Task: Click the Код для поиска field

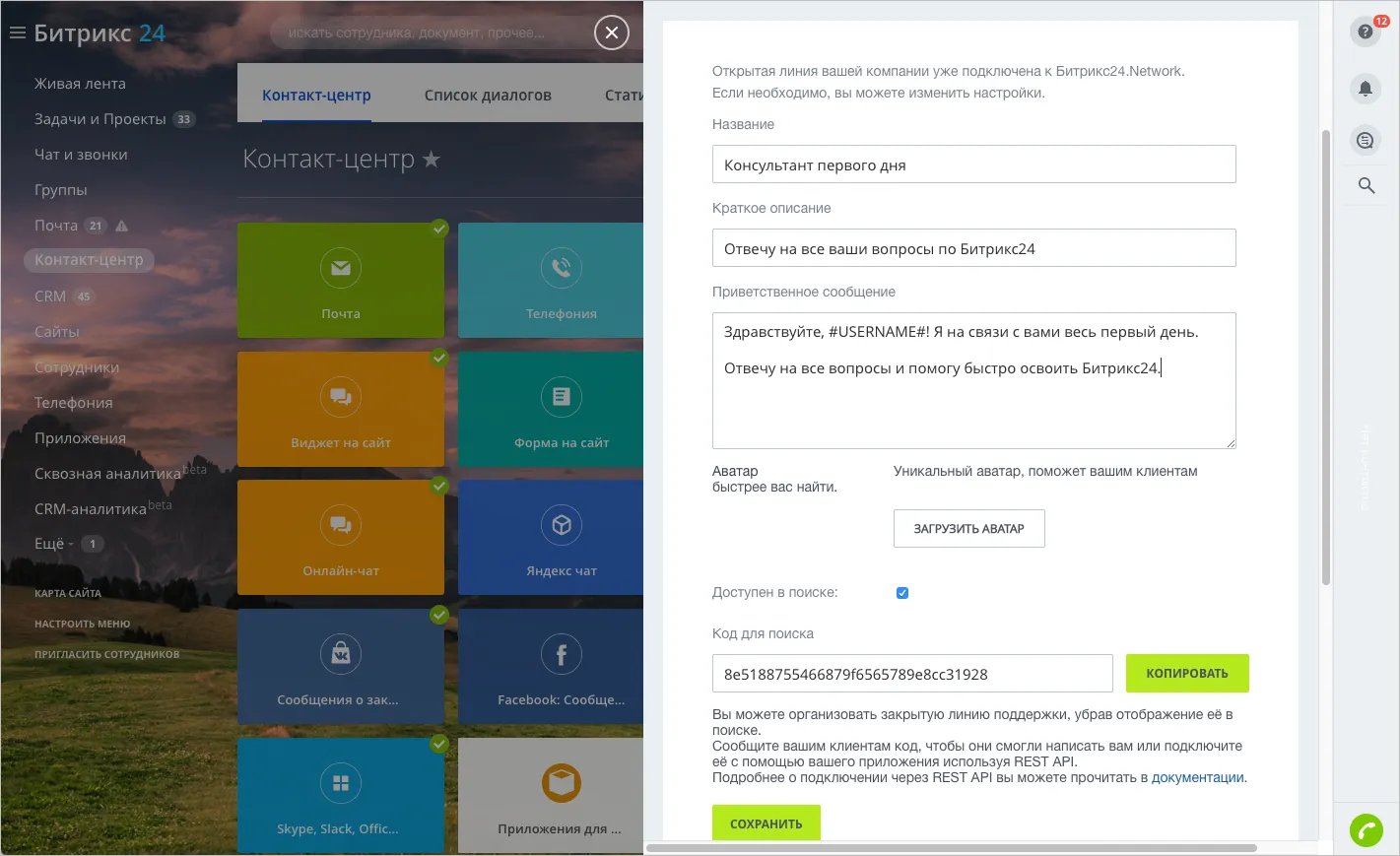Action: (913, 674)
